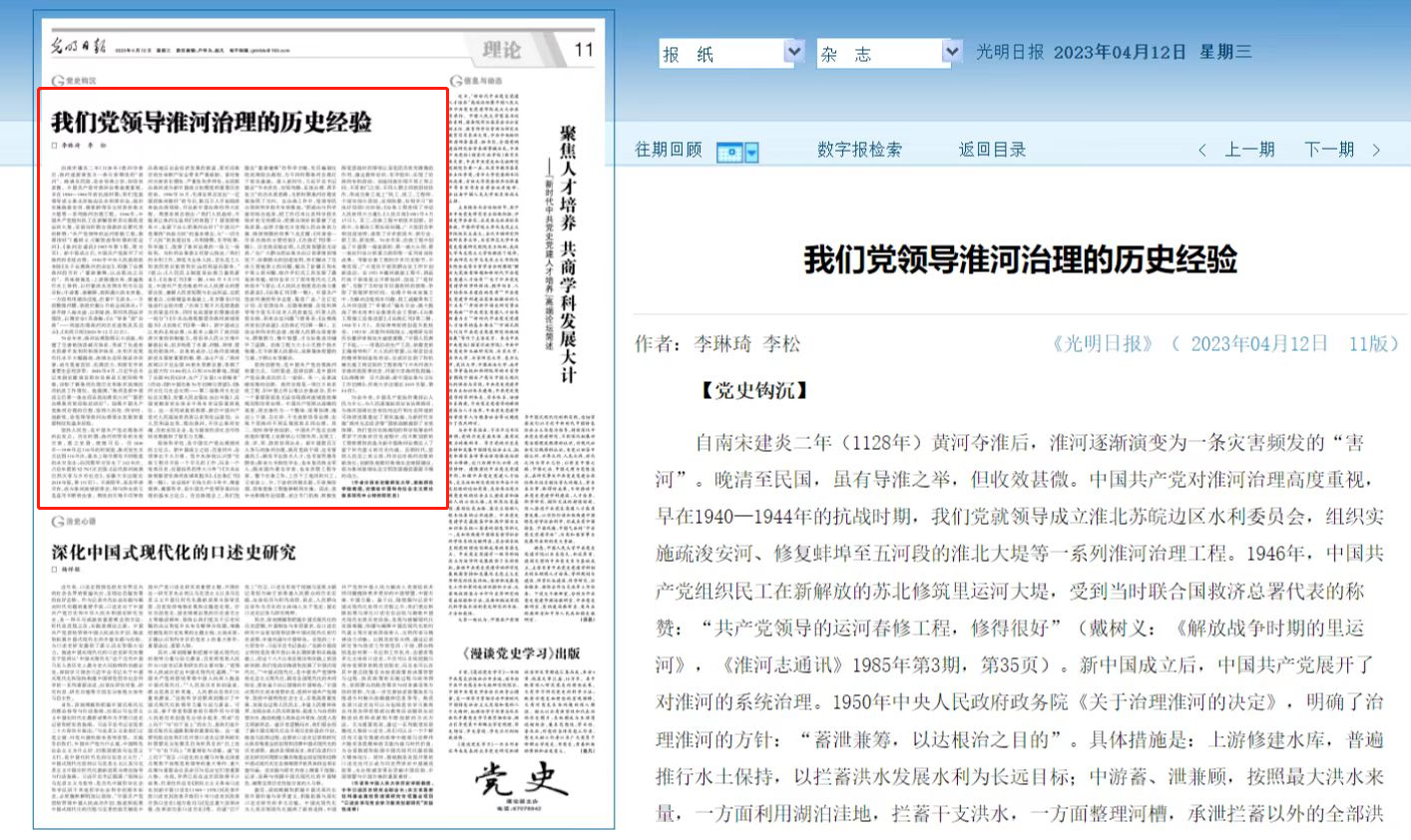Click the 2023年04月12日 date link in byline

point(1259,344)
